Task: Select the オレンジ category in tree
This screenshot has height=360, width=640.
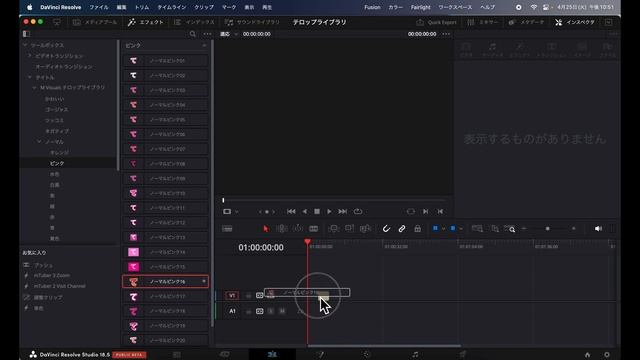Action: click(x=60, y=152)
